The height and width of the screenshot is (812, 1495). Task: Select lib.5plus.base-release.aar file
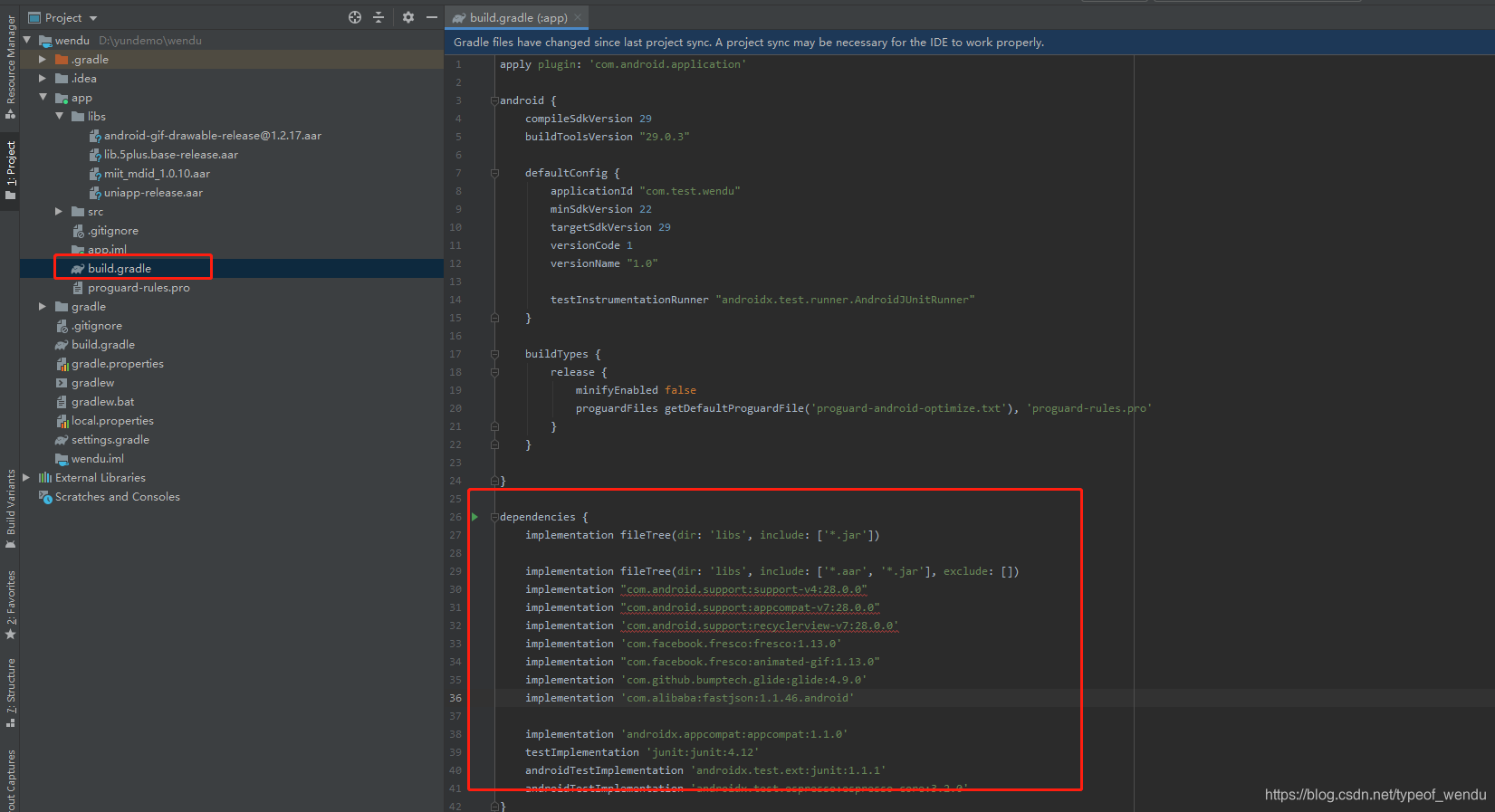[x=170, y=154]
